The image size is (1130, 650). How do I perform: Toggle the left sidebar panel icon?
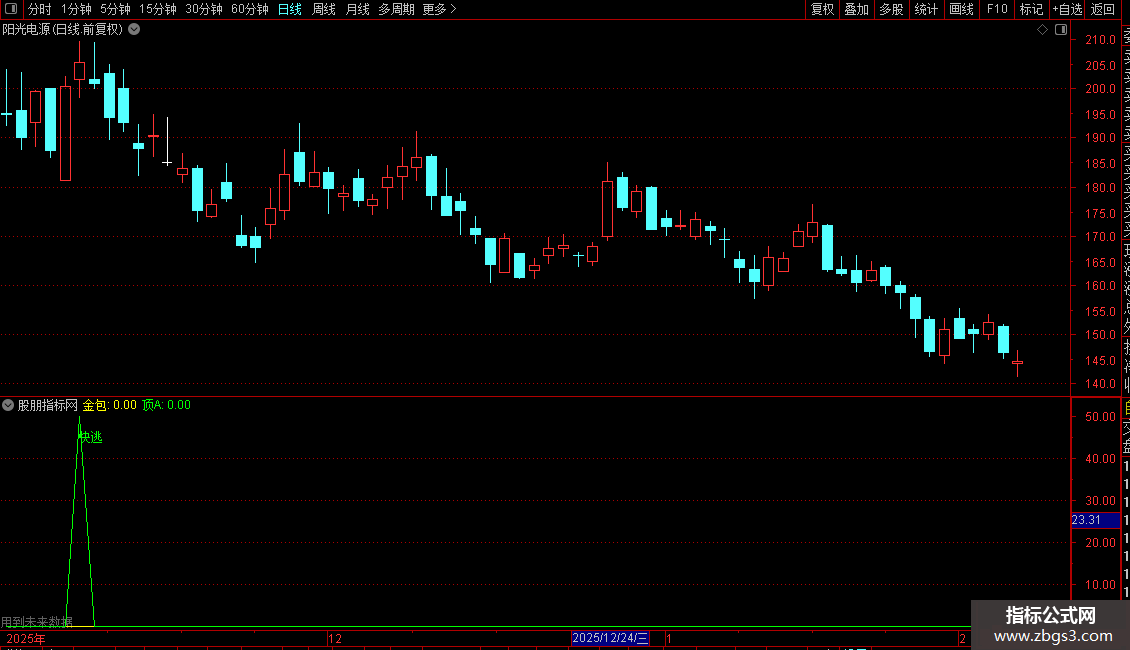point(11,9)
